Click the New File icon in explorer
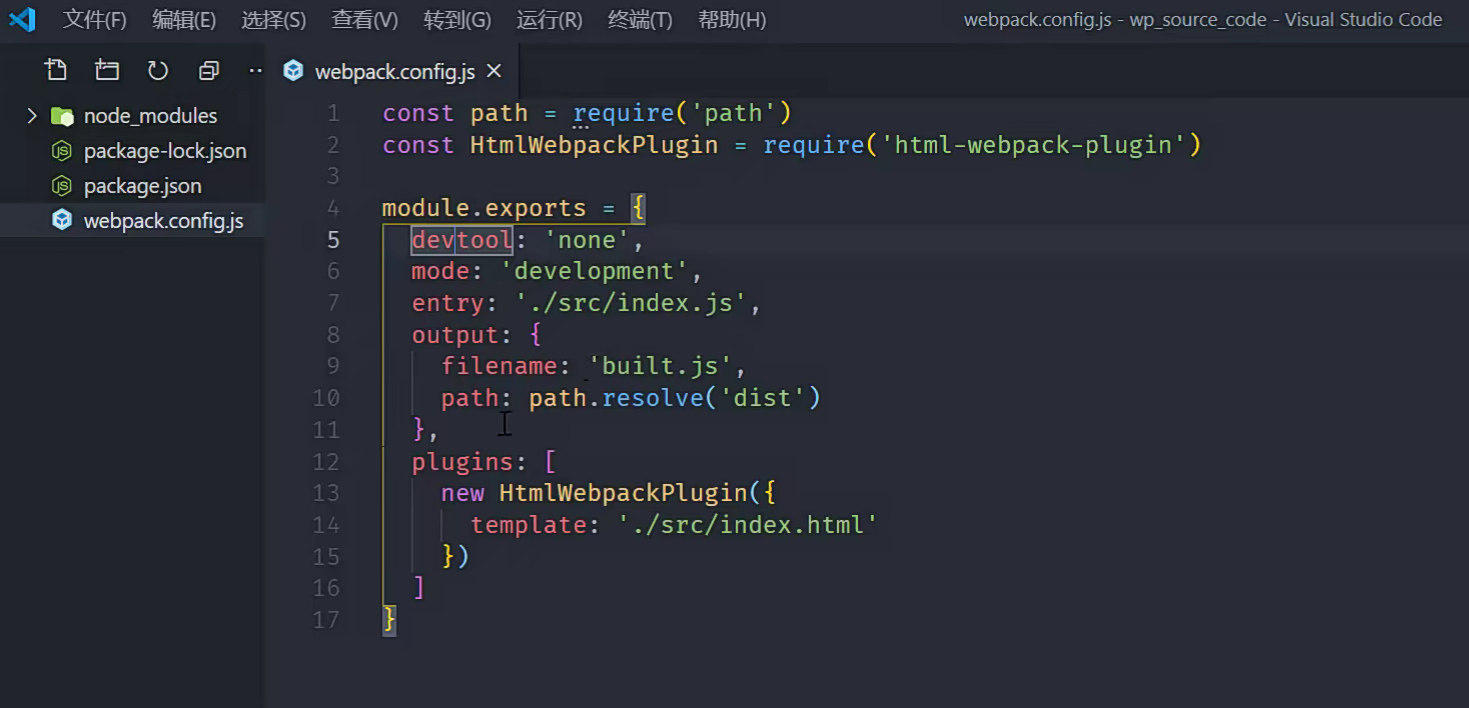The image size is (1469, 708). (56, 70)
